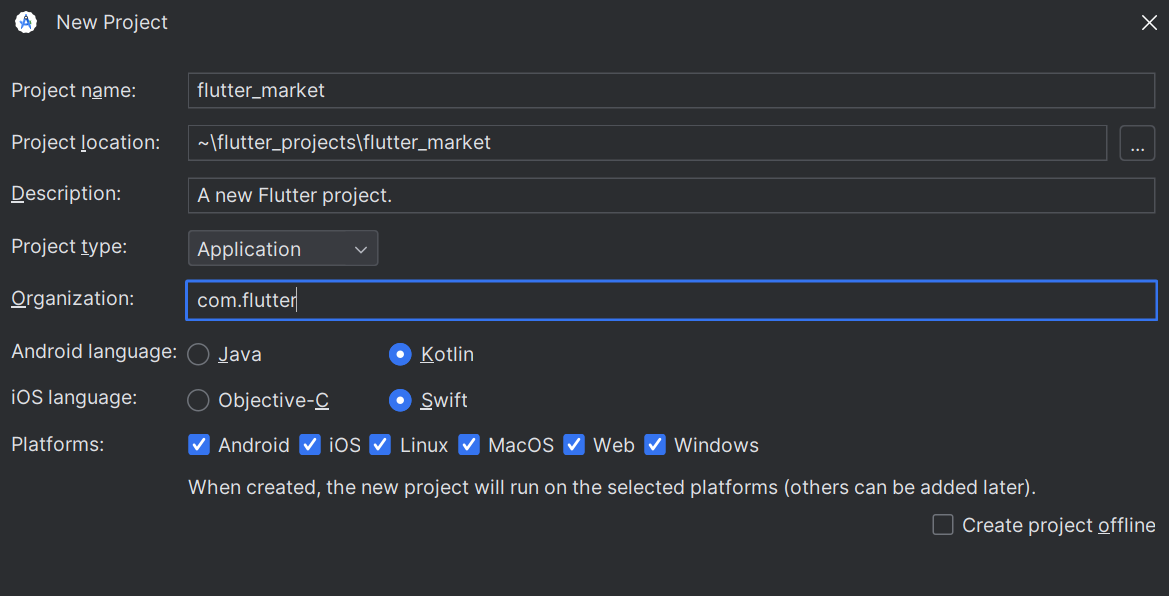This screenshot has height=596, width=1169.
Task: Uncheck the Android platform checkbox
Action: tap(199, 445)
